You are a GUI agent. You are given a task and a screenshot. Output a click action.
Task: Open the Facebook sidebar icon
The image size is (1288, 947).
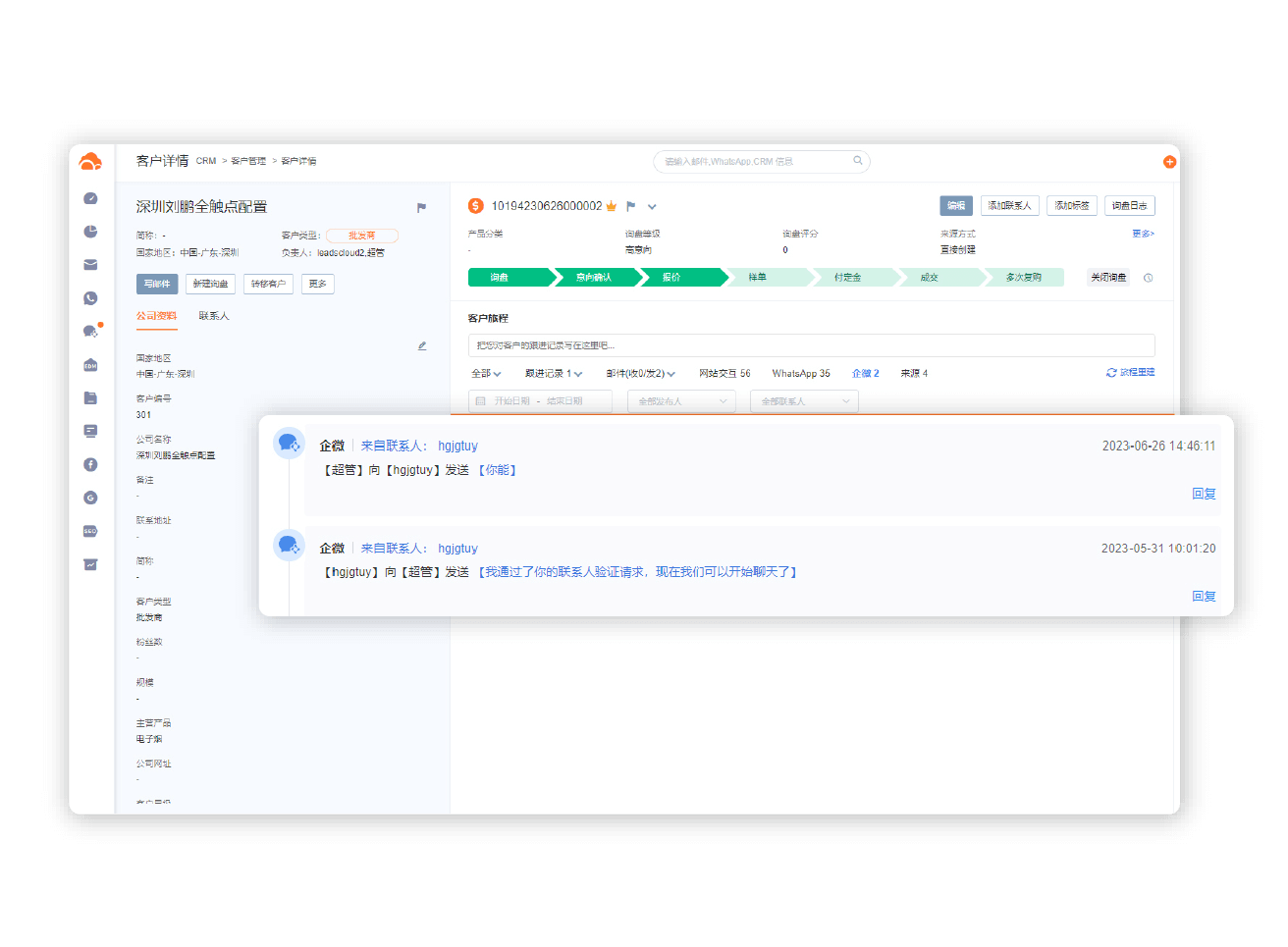(x=90, y=464)
